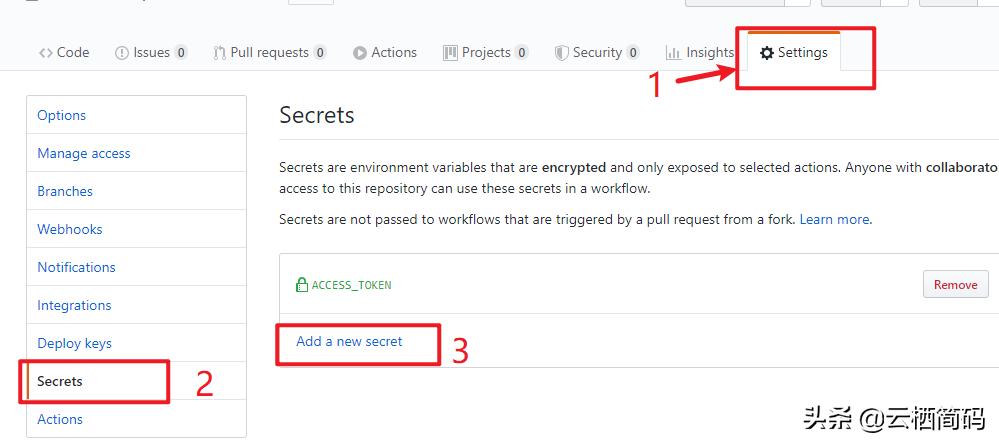999x444 pixels.
Task: Click the Projects board icon
Action: [x=451, y=53]
